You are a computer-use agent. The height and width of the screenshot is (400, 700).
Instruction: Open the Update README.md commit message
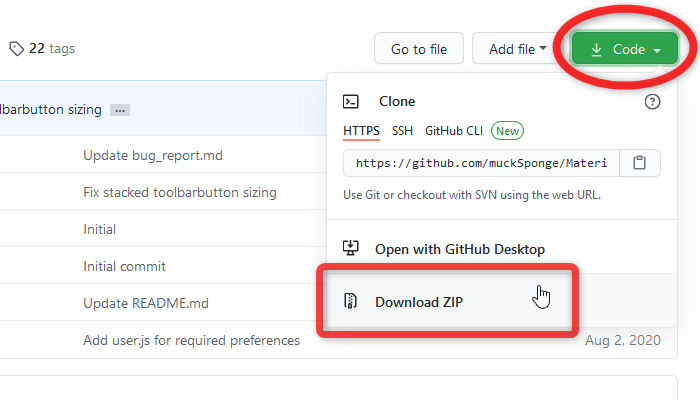146,304
